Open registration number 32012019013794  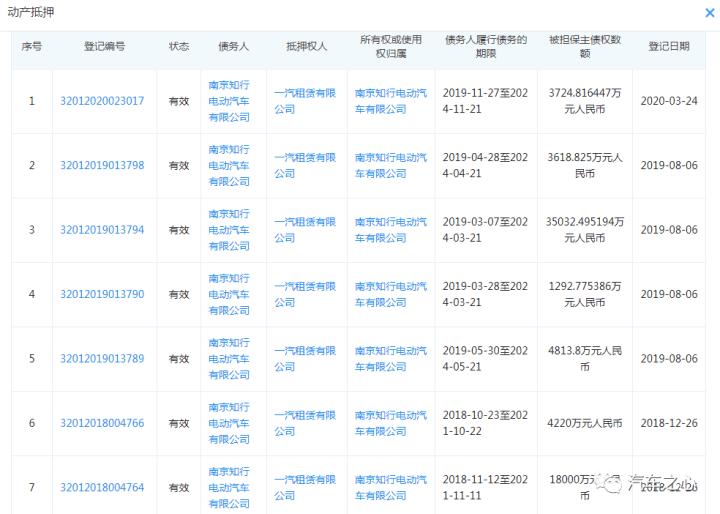pyautogui.click(x=102, y=230)
